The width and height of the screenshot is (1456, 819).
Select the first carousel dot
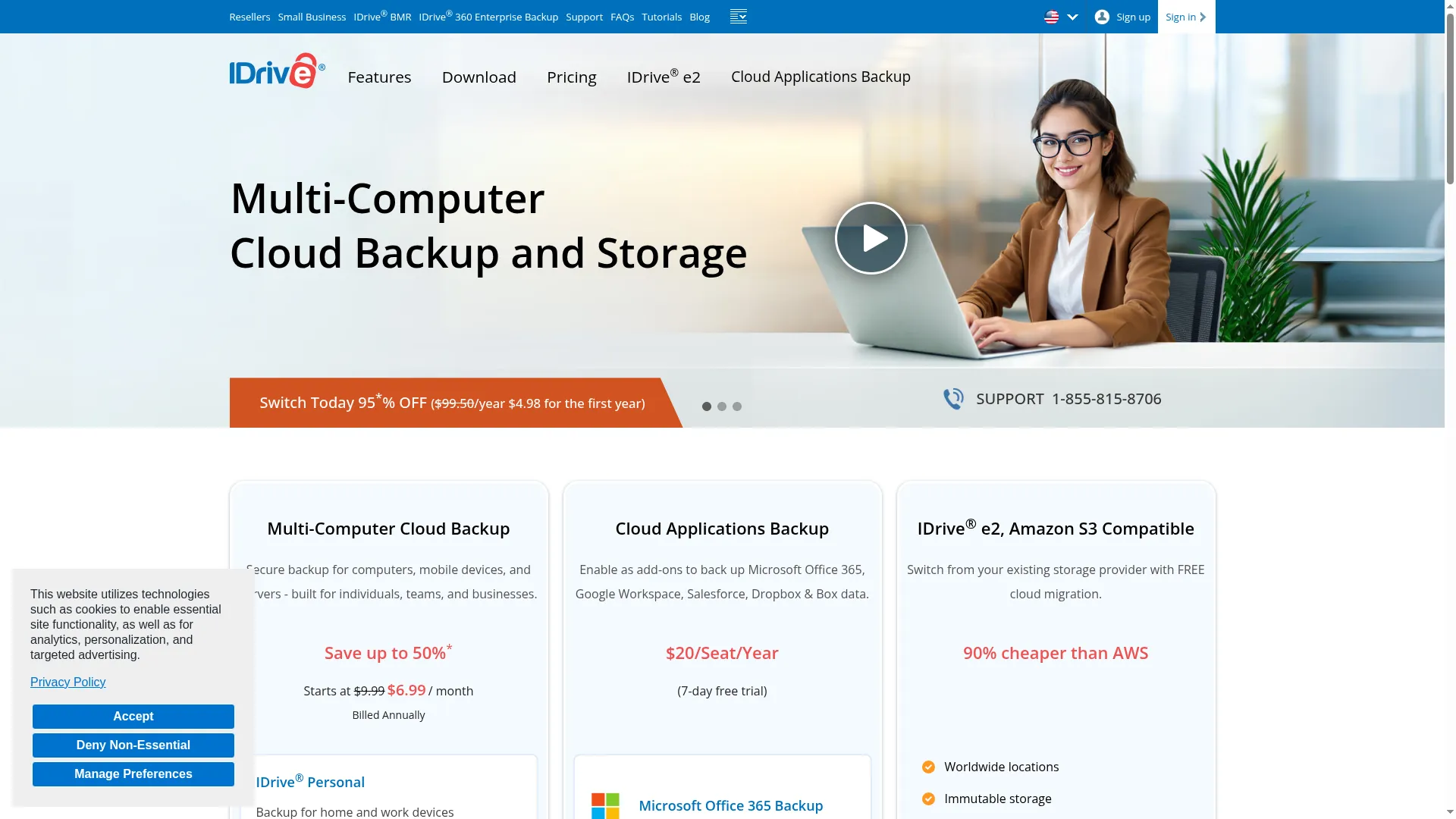[707, 406]
